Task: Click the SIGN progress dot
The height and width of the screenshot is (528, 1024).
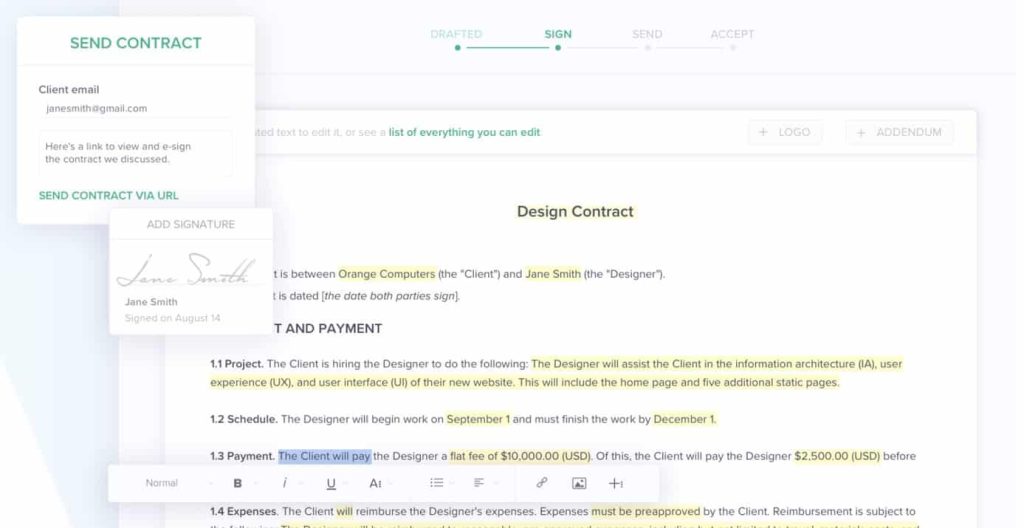Action: pyautogui.click(x=558, y=48)
